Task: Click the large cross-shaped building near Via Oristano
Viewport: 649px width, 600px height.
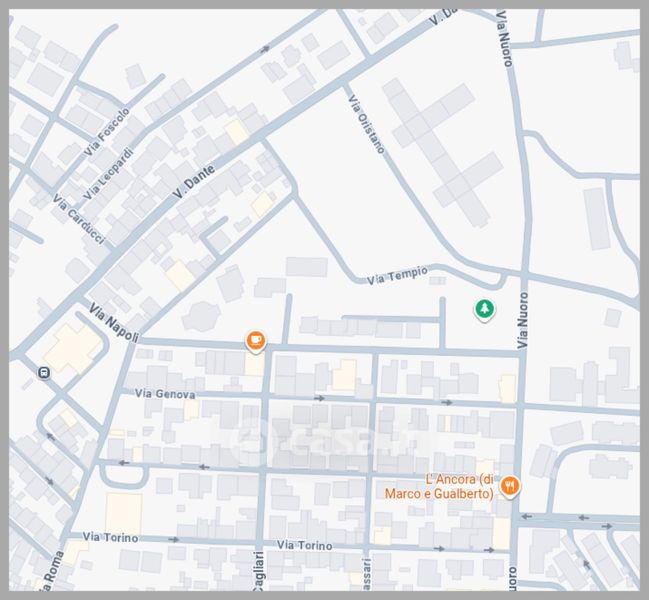Action: (444, 146)
